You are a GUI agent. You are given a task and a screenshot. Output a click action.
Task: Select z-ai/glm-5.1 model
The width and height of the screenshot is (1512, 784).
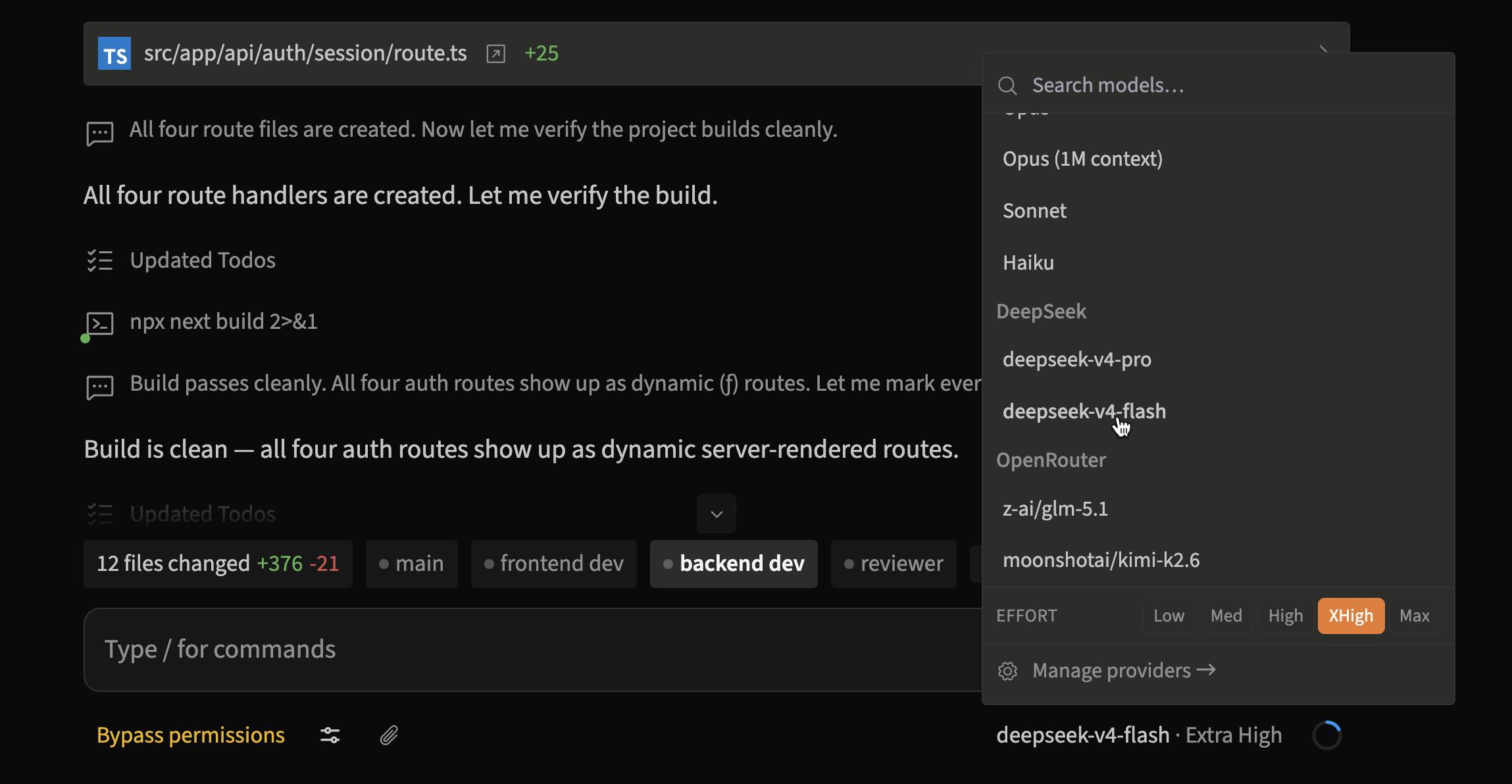[1218, 509]
